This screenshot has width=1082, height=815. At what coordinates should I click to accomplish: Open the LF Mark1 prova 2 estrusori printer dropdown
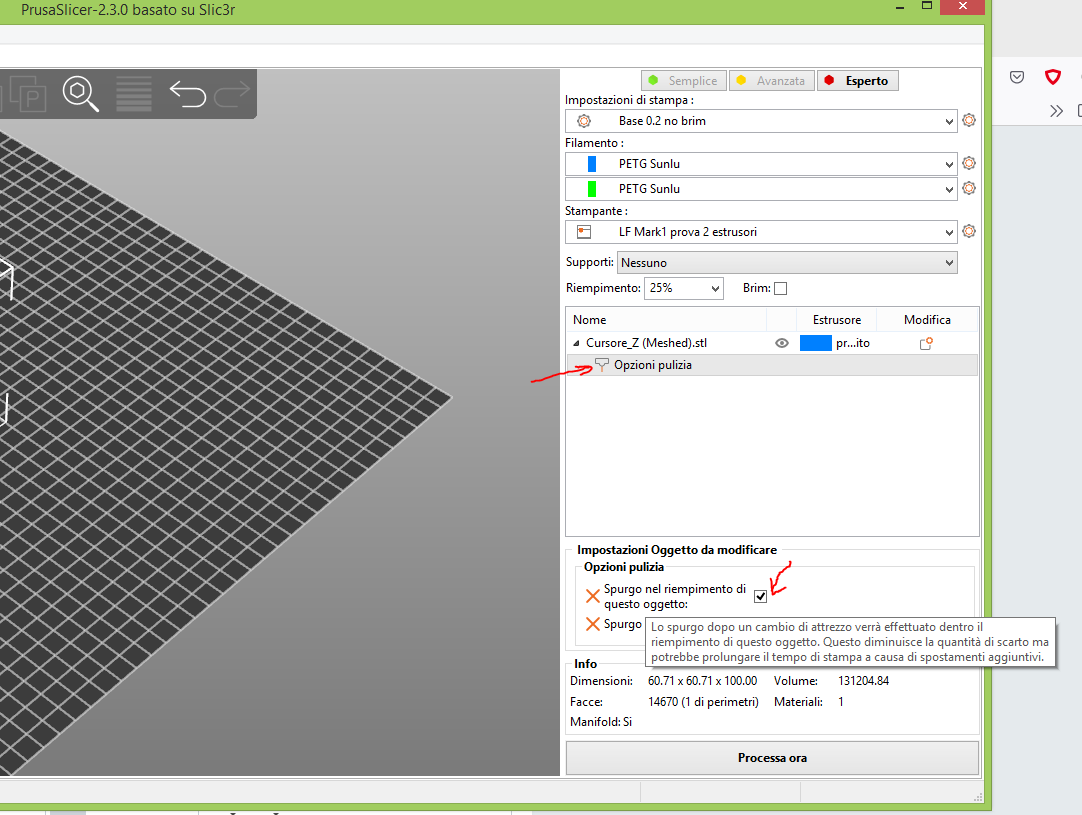[761, 232]
